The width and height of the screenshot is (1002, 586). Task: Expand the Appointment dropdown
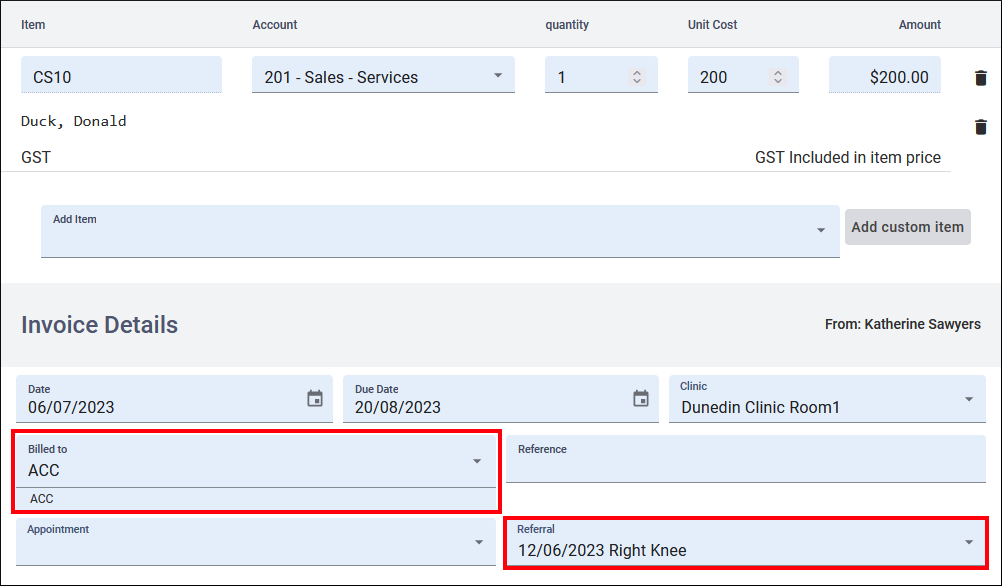478,542
